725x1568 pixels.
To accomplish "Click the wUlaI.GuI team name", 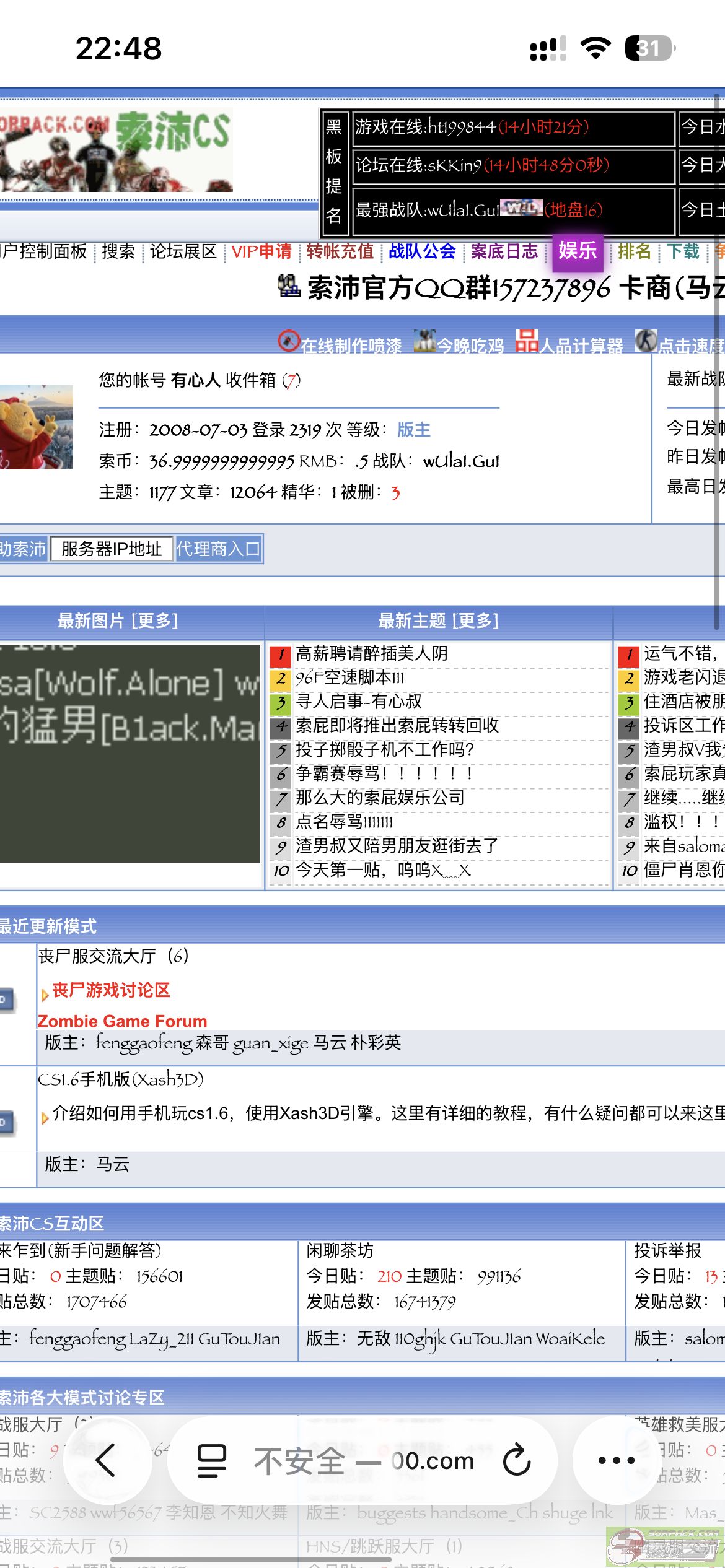I will [461, 460].
